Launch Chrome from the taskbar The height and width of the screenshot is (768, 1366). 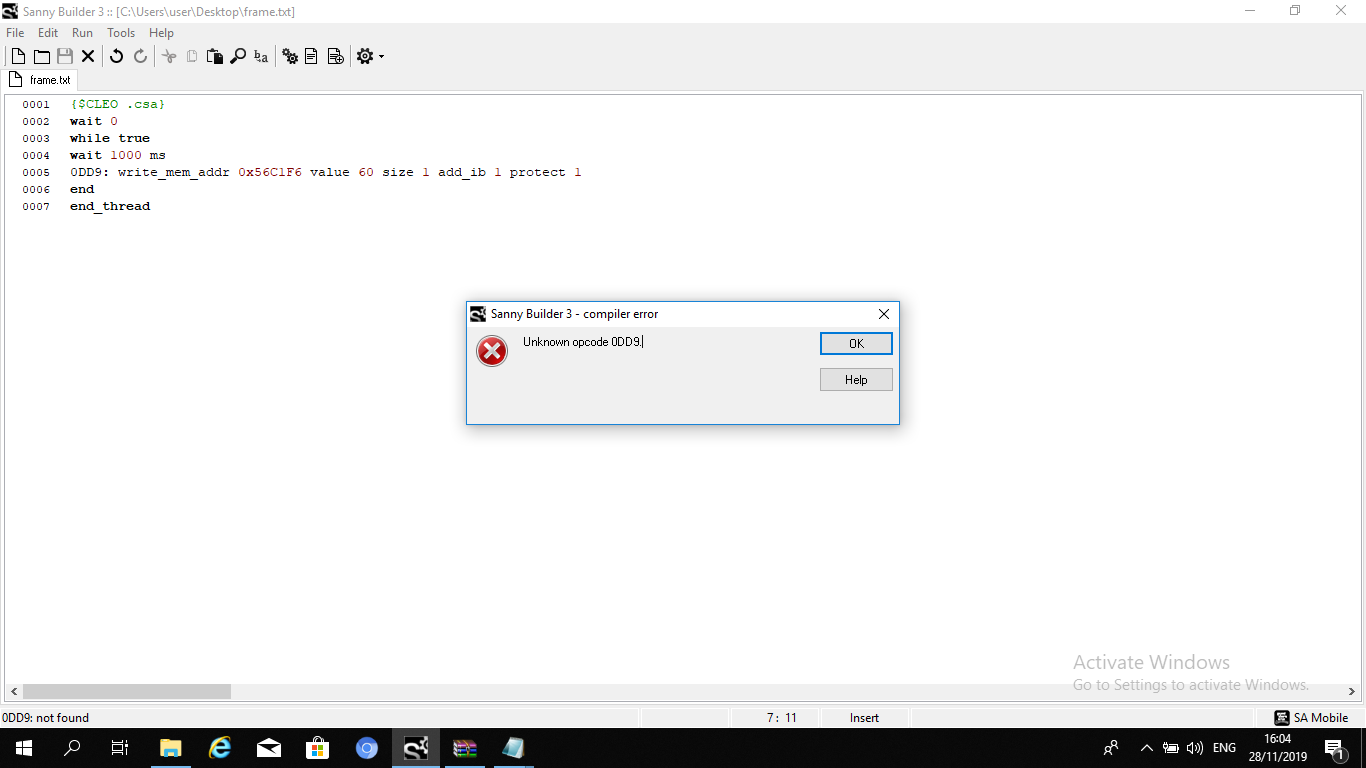pyautogui.click(x=367, y=748)
